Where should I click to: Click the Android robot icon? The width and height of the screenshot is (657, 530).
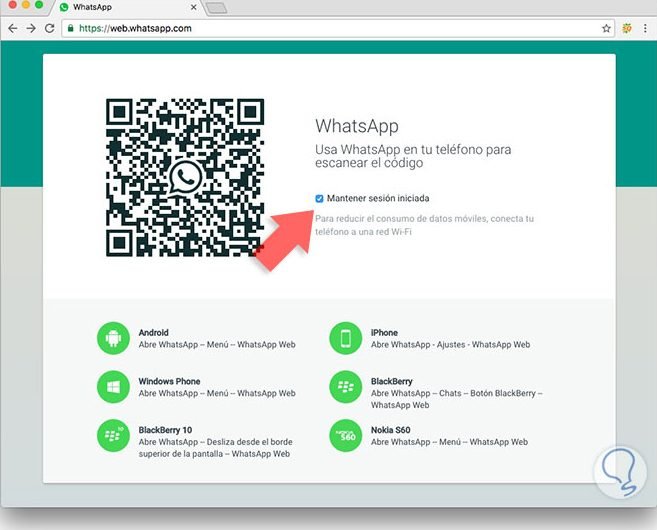[x=113, y=338]
